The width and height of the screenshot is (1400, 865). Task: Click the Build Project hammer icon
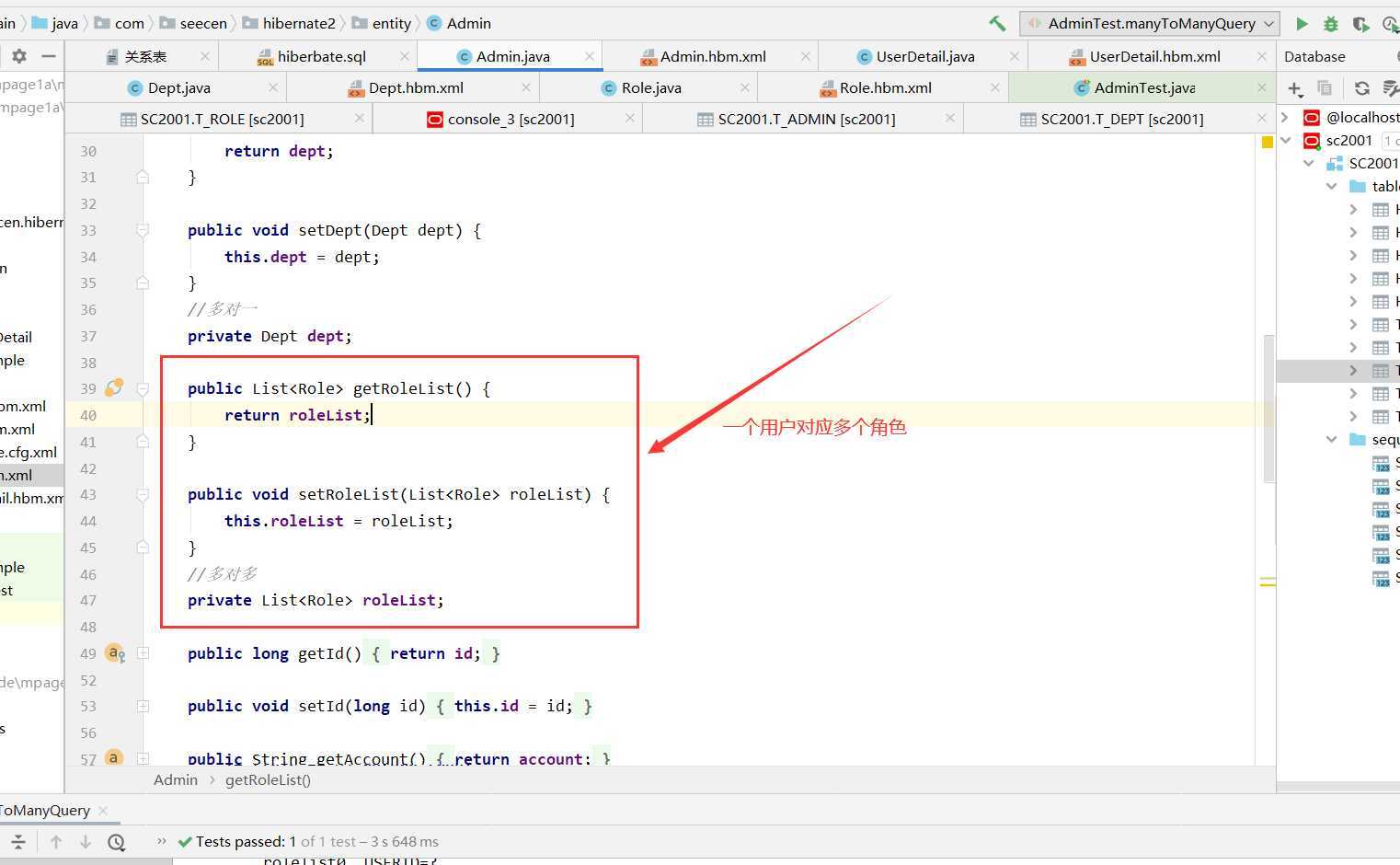click(997, 24)
